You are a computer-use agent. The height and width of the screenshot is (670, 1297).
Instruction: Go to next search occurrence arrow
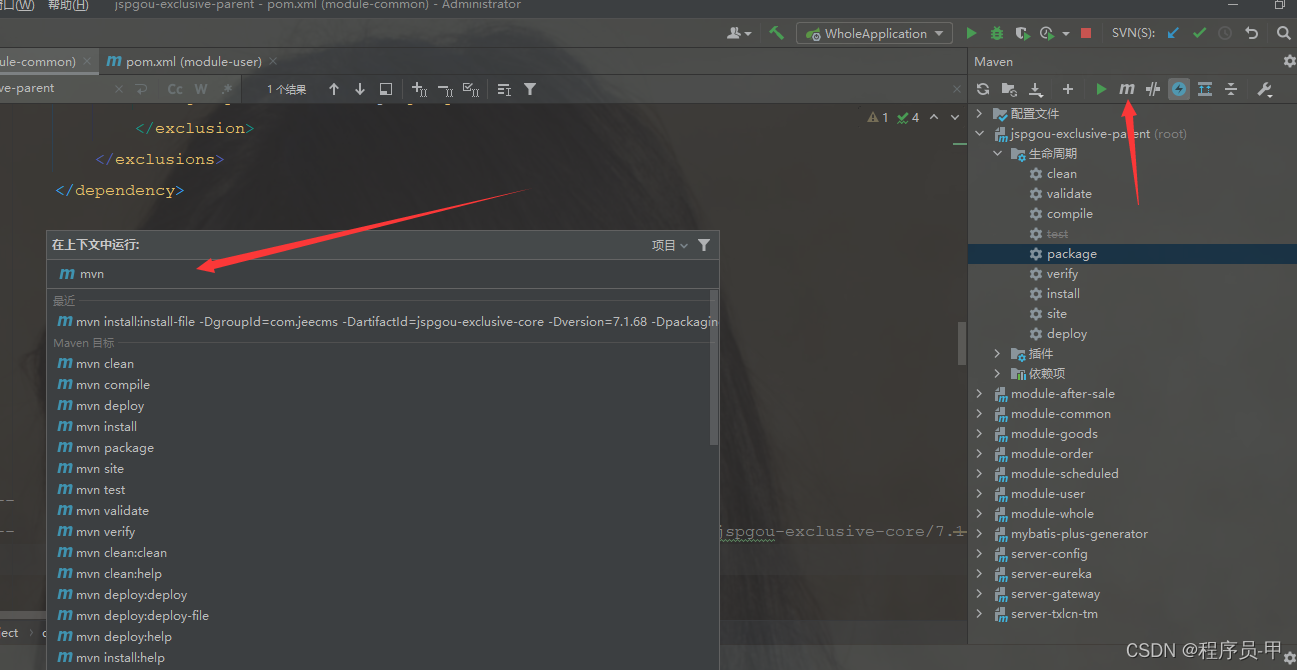360,89
